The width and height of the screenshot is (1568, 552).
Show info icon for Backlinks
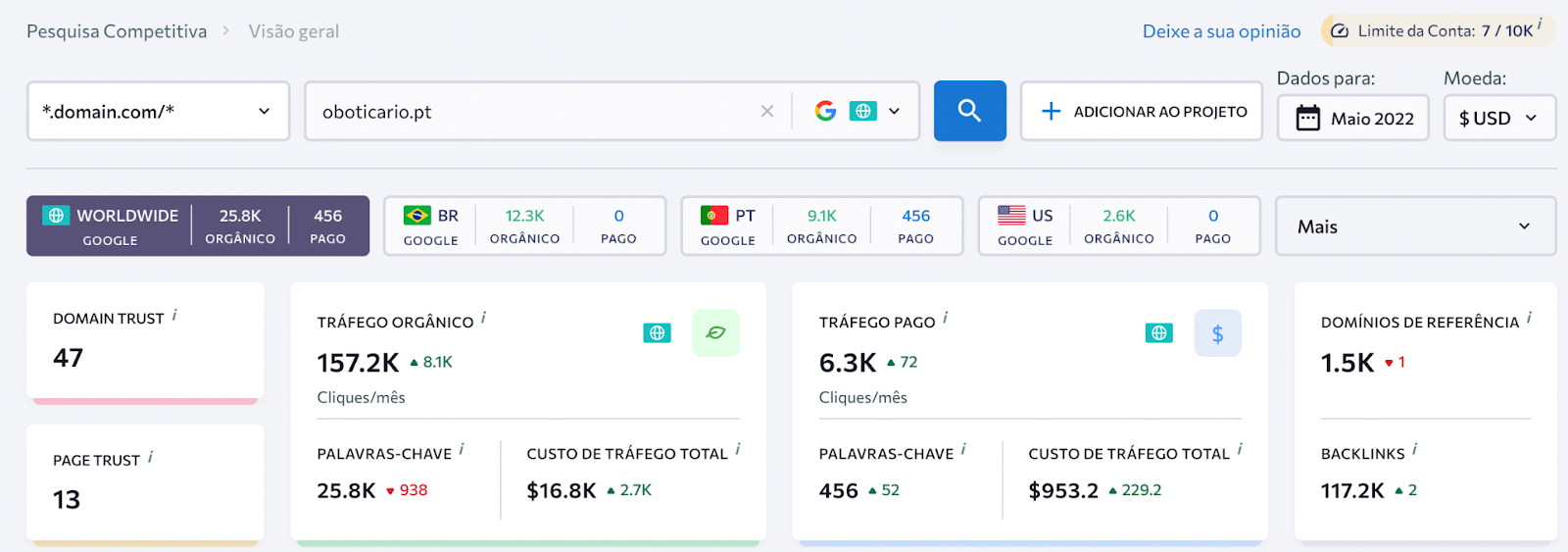[x=1414, y=449]
